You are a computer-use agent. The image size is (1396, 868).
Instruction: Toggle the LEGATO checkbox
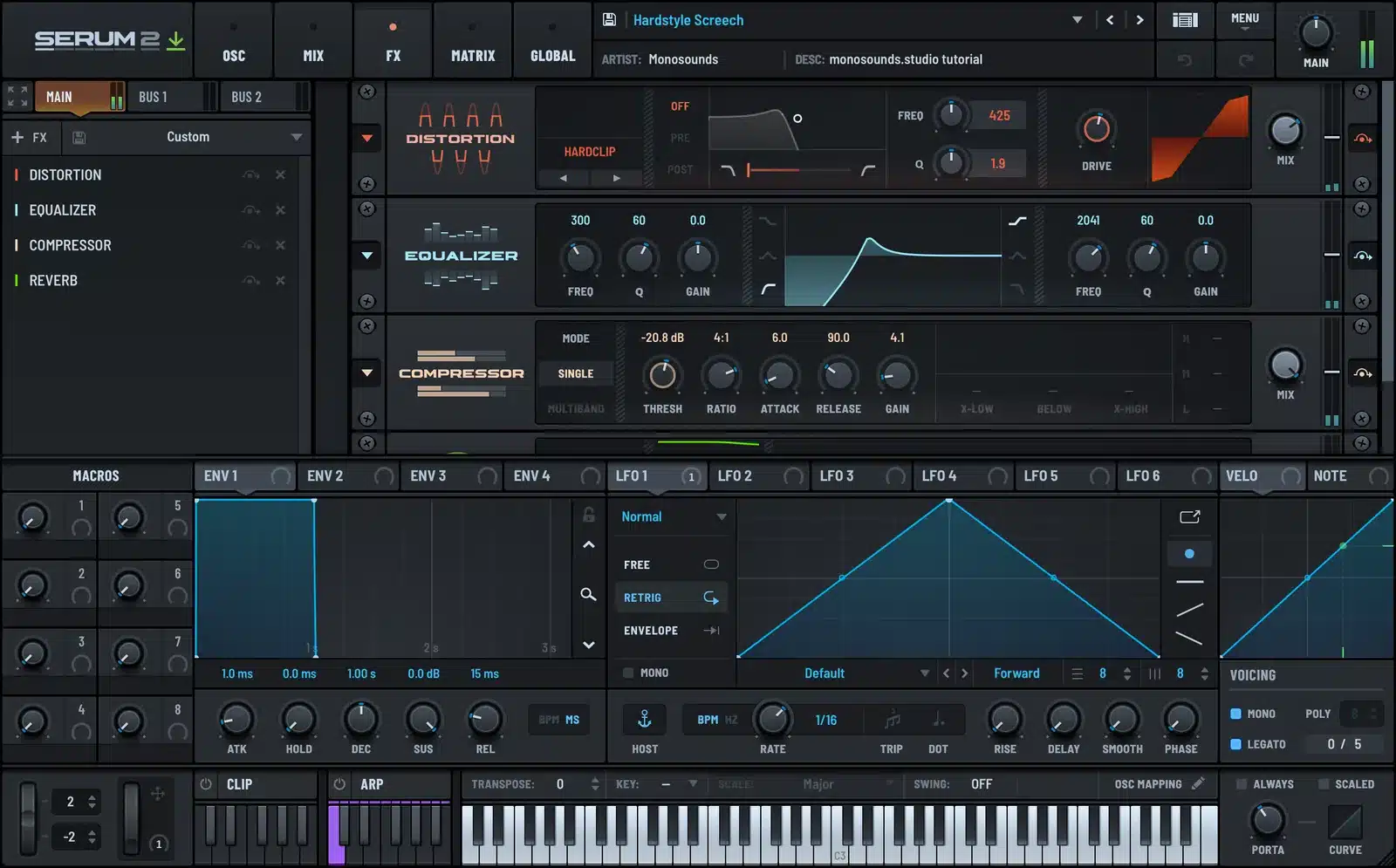(x=1235, y=744)
